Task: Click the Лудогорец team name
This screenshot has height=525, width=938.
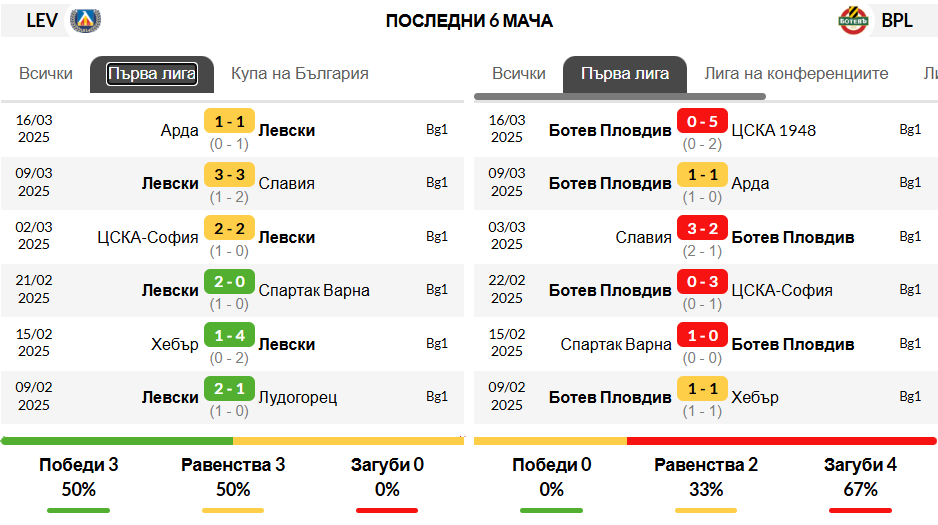Action: 298,398
